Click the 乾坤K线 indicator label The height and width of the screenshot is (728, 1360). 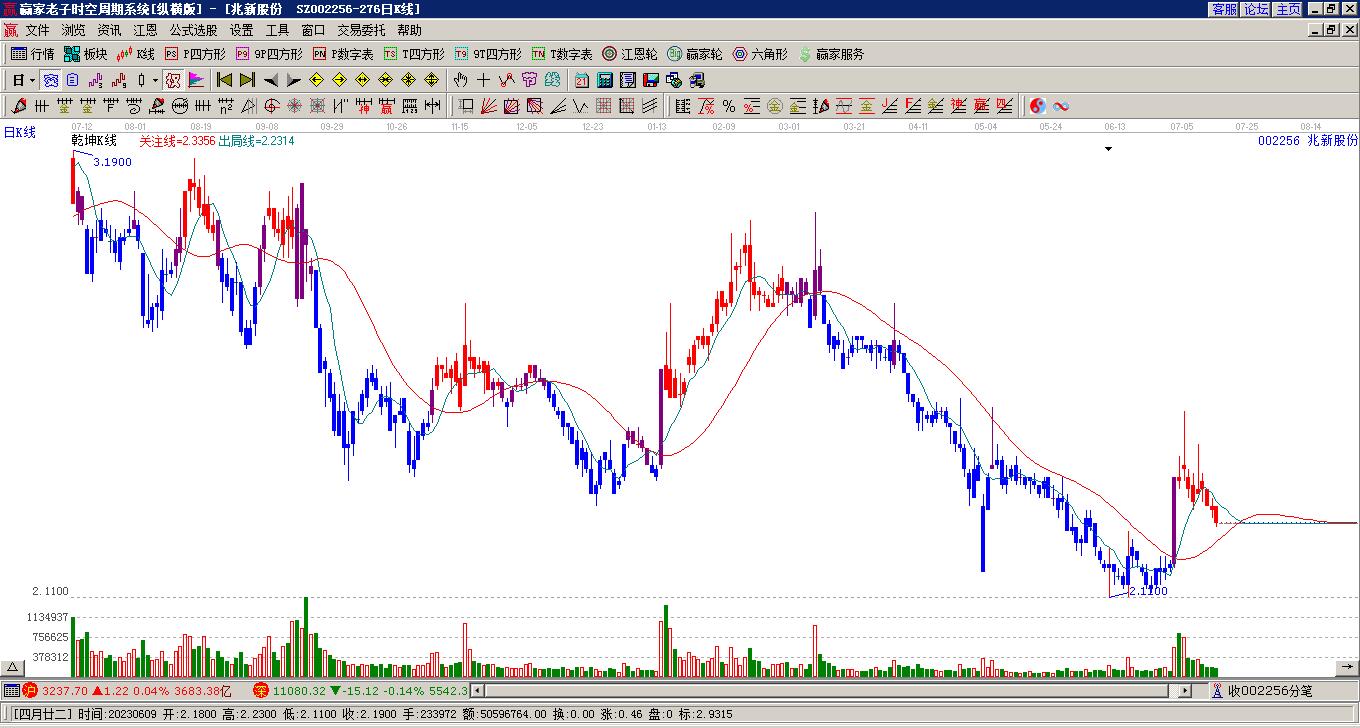[94, 141]
